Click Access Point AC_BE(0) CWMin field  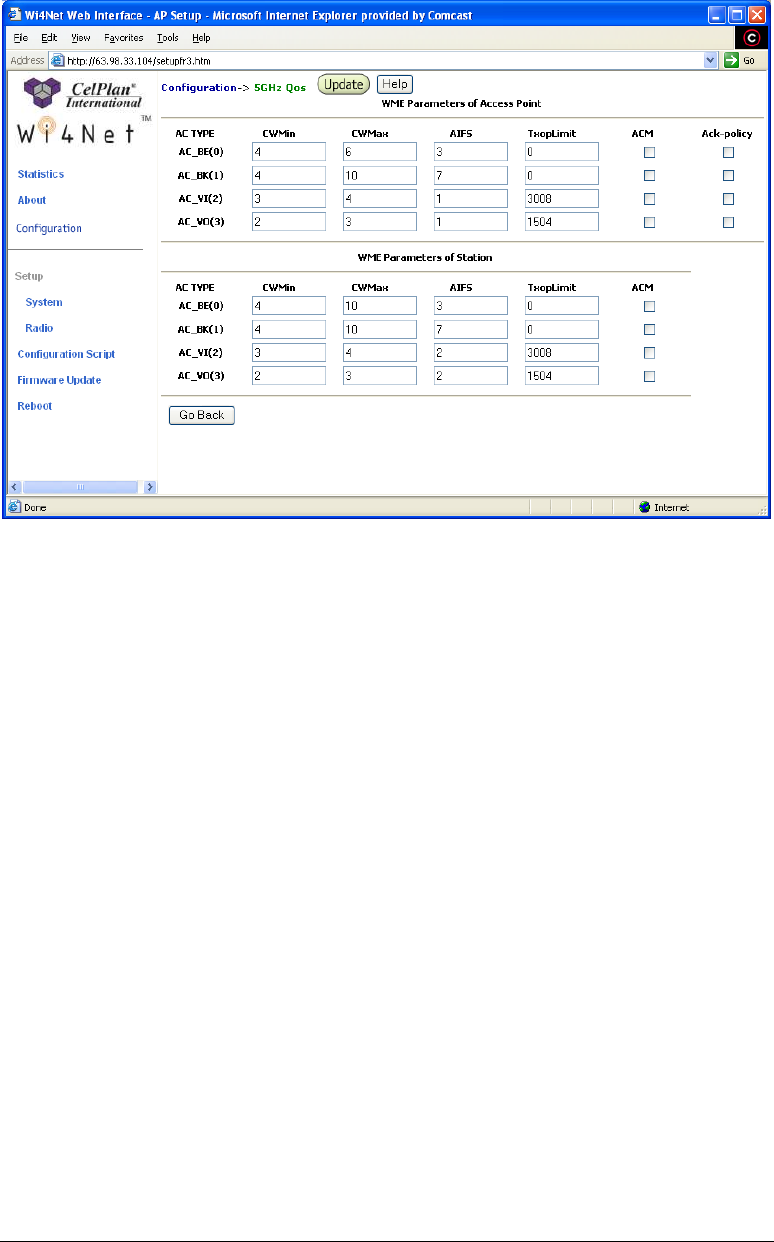(x=289, y=152)
